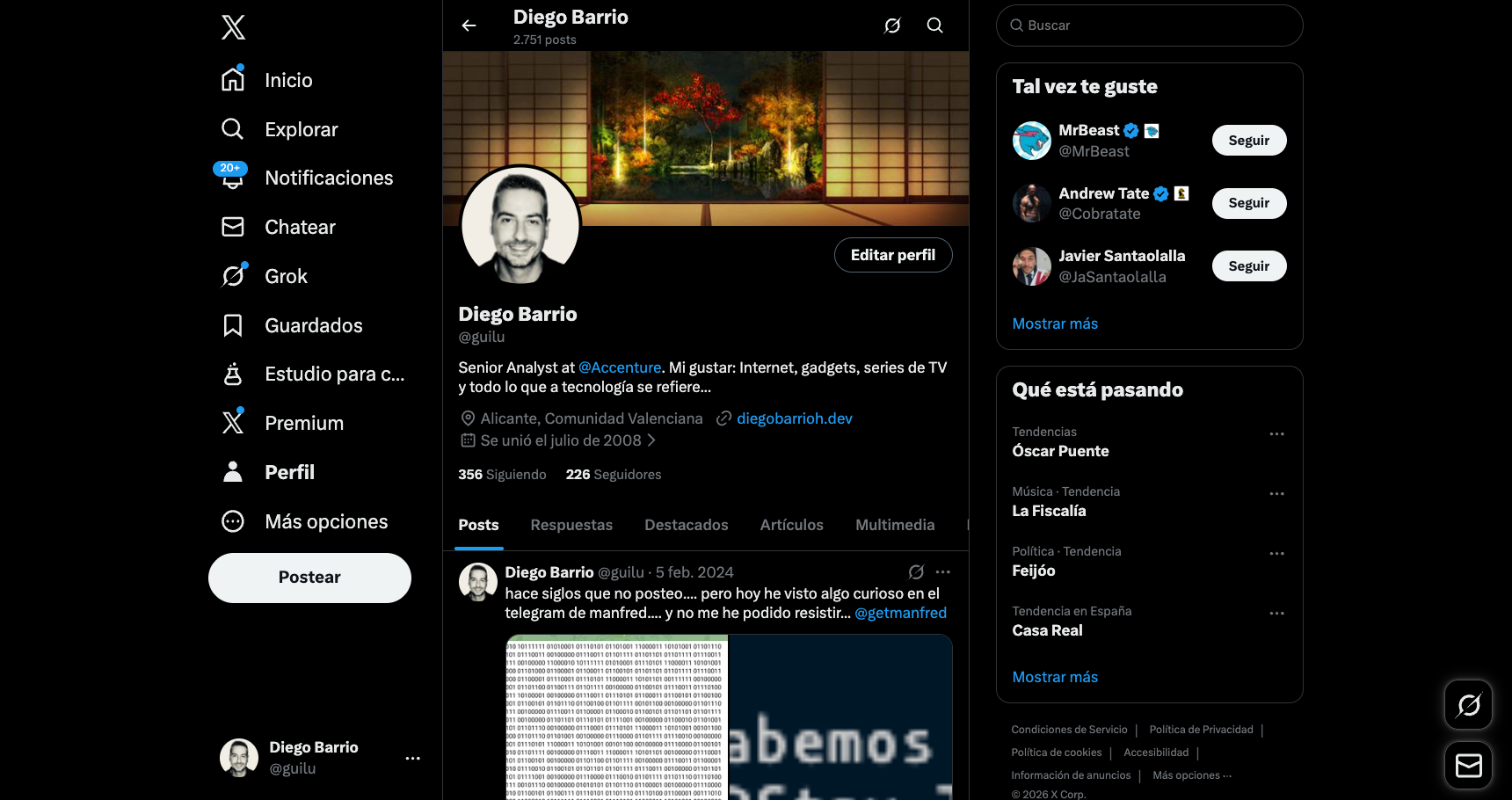Click the X logo at the top
Viewport: 1512px width, 800px height.
click(233, 27)
